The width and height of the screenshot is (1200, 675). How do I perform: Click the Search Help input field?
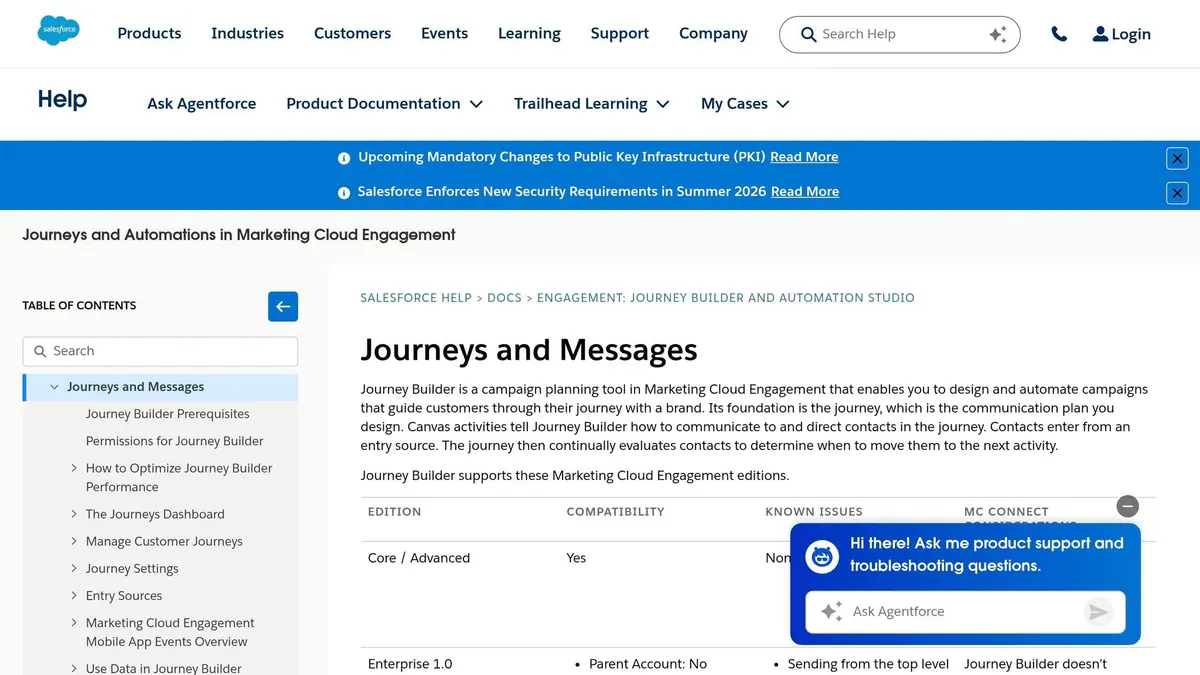pos(900,34)
